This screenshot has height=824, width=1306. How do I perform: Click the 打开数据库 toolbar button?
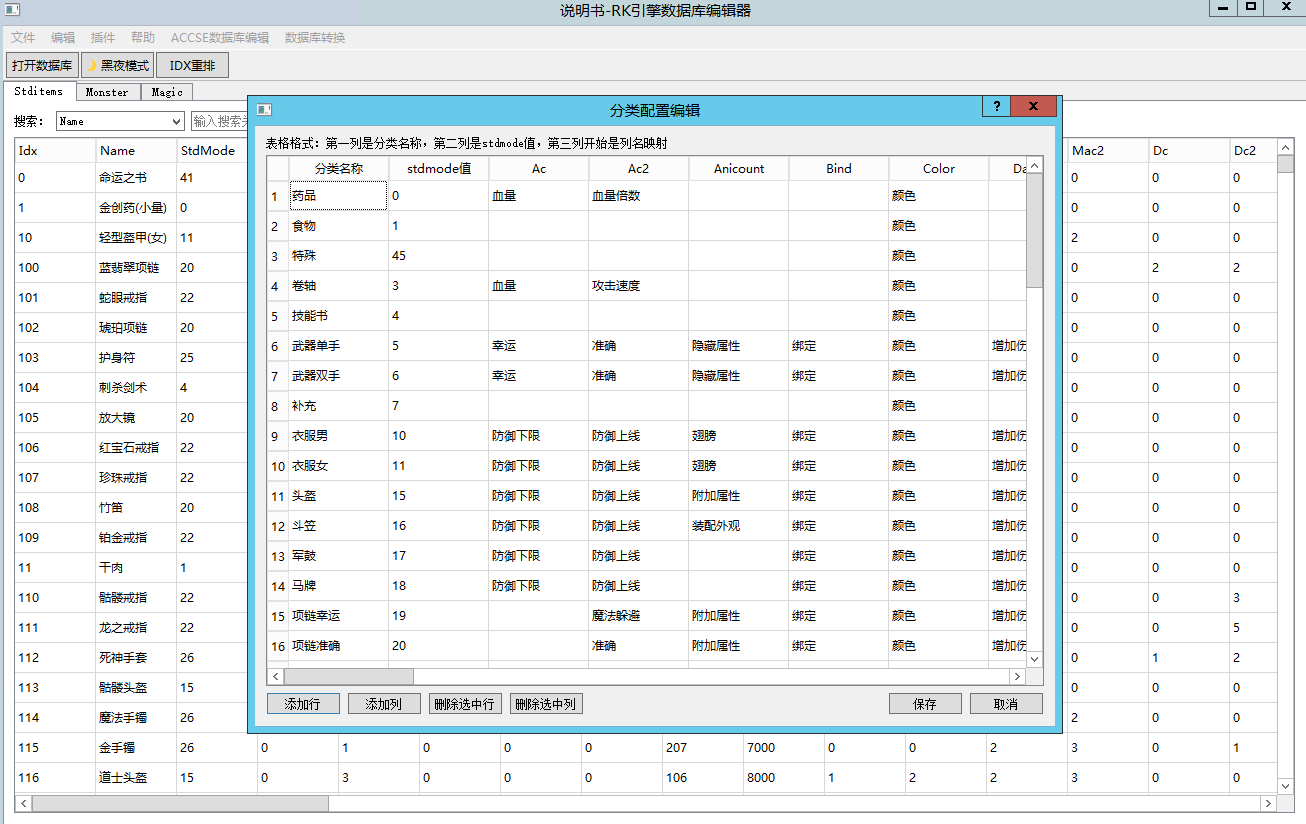click(x=42, y=66)
